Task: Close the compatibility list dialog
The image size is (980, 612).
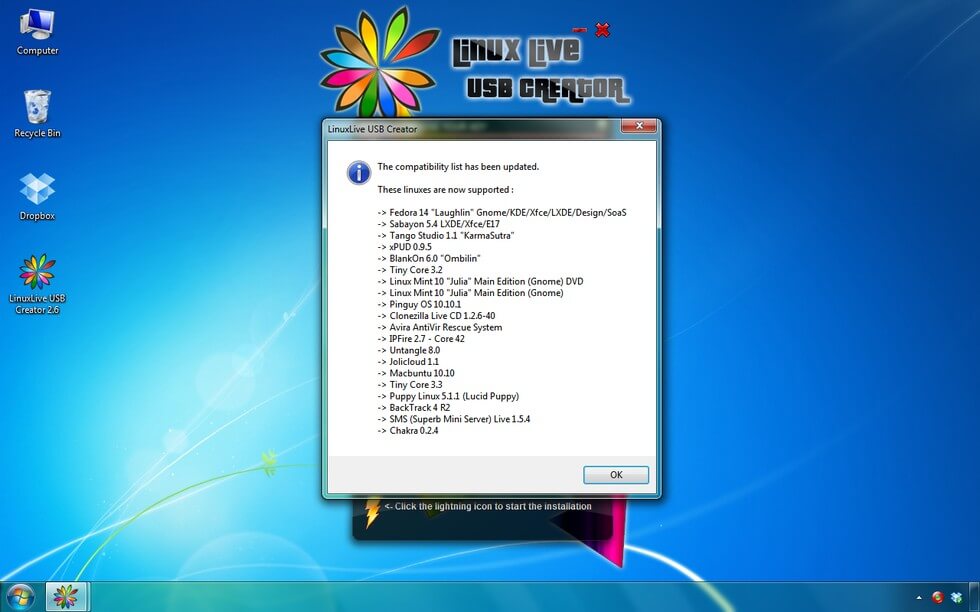Action: (639, 126)
